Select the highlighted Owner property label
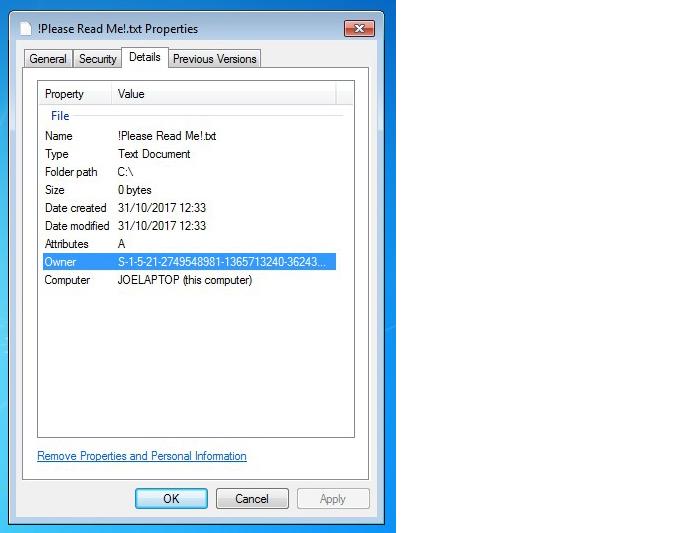The width and height of the screenshot is (700, 533). point(60,262)
